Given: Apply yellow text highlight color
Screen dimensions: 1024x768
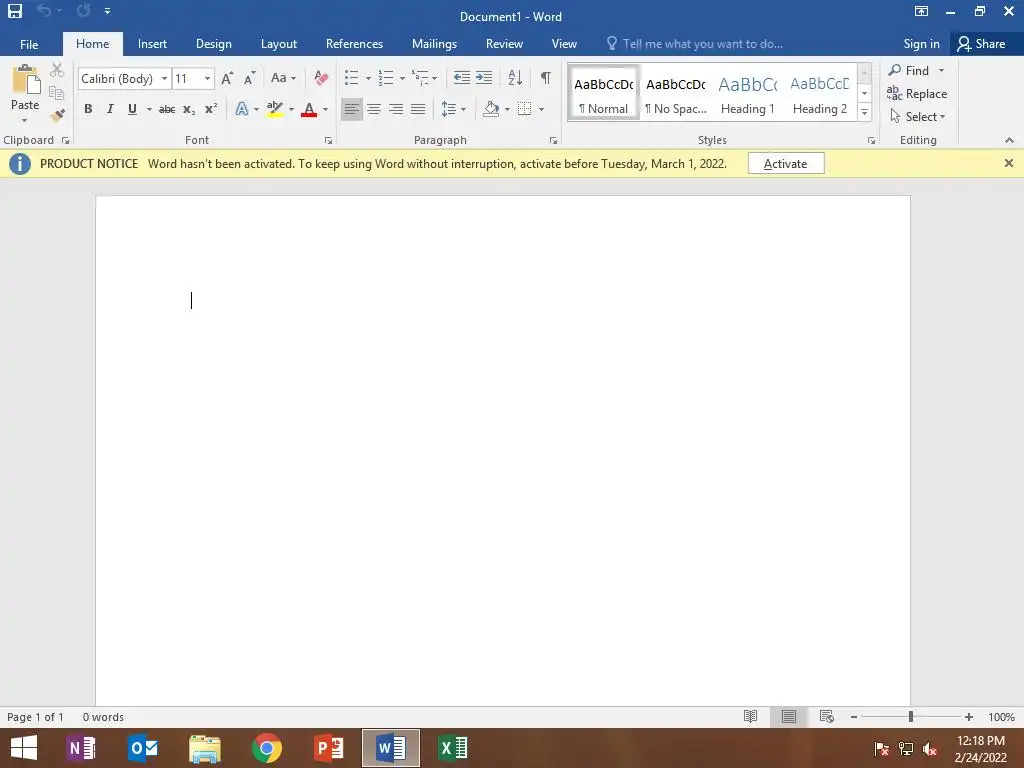Looking at the screenshot, I should (x=275, y=109).
